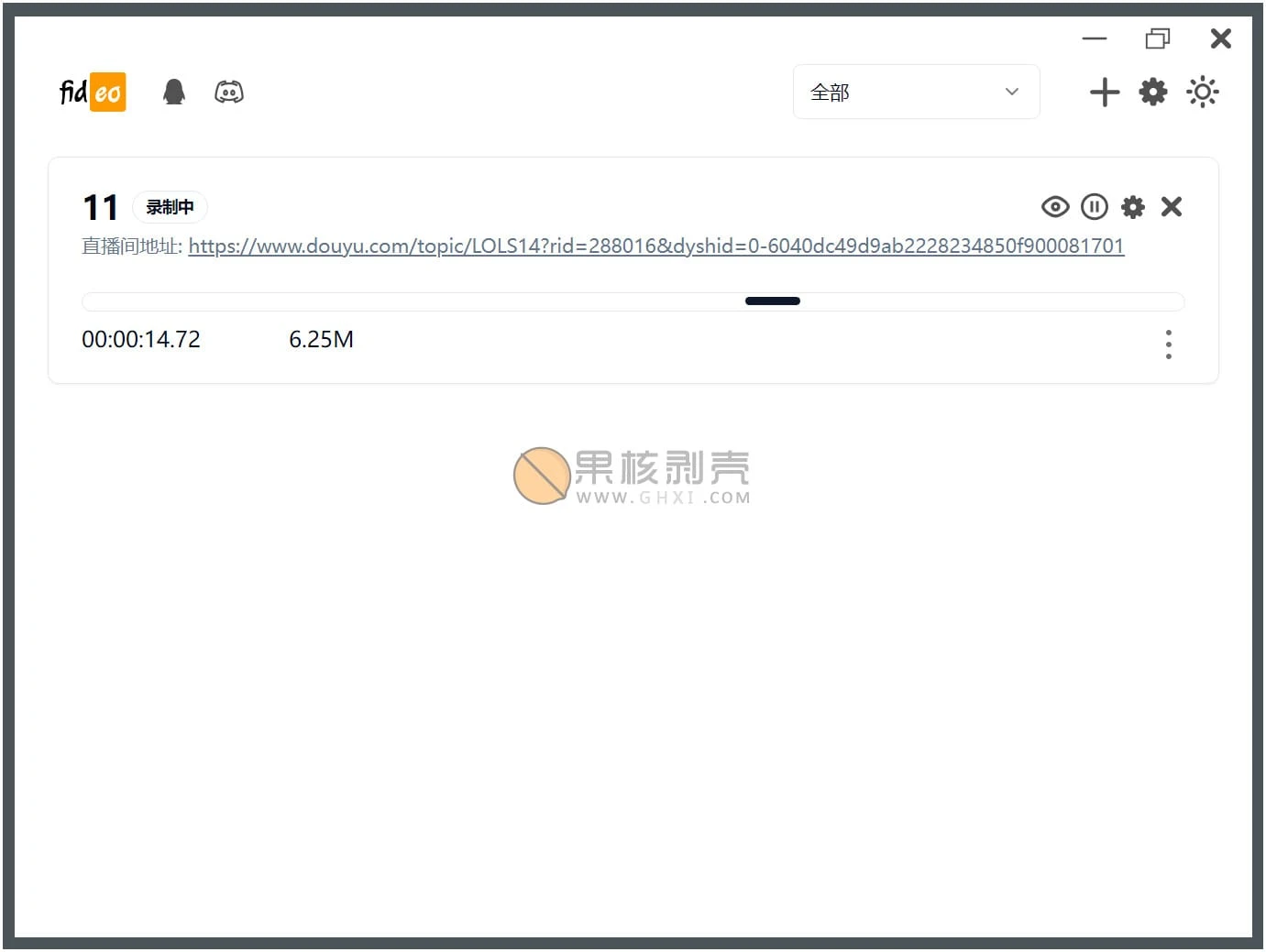Screen dimensions: 1266x952
Task: Maximize the fideo window
Action: click(1158, 38)
